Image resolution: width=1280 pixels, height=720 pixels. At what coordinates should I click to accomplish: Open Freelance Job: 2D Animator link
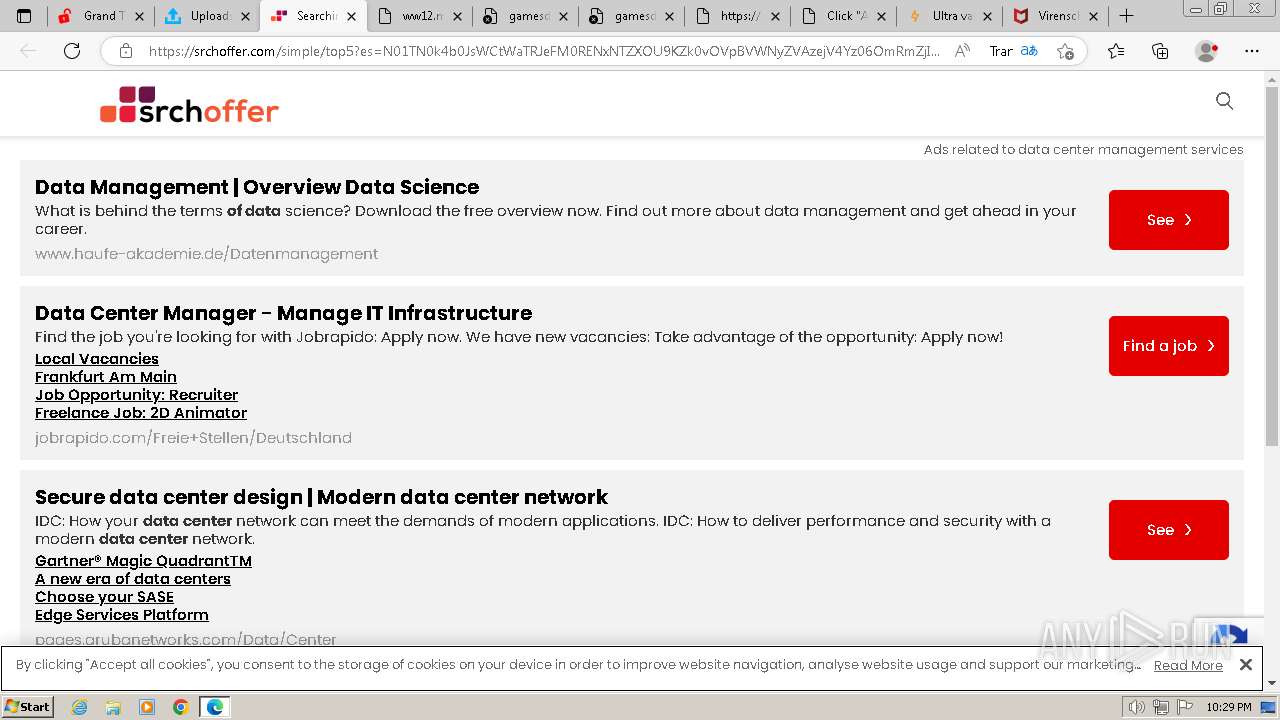pos(141,413)
